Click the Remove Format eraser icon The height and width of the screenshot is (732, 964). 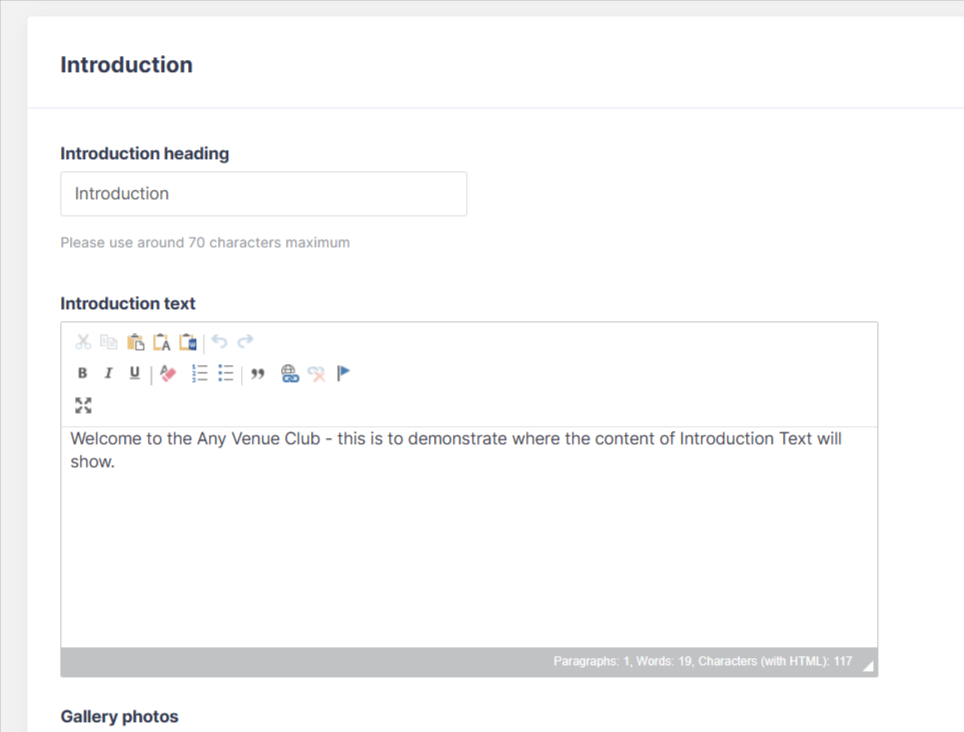point(168,374)
